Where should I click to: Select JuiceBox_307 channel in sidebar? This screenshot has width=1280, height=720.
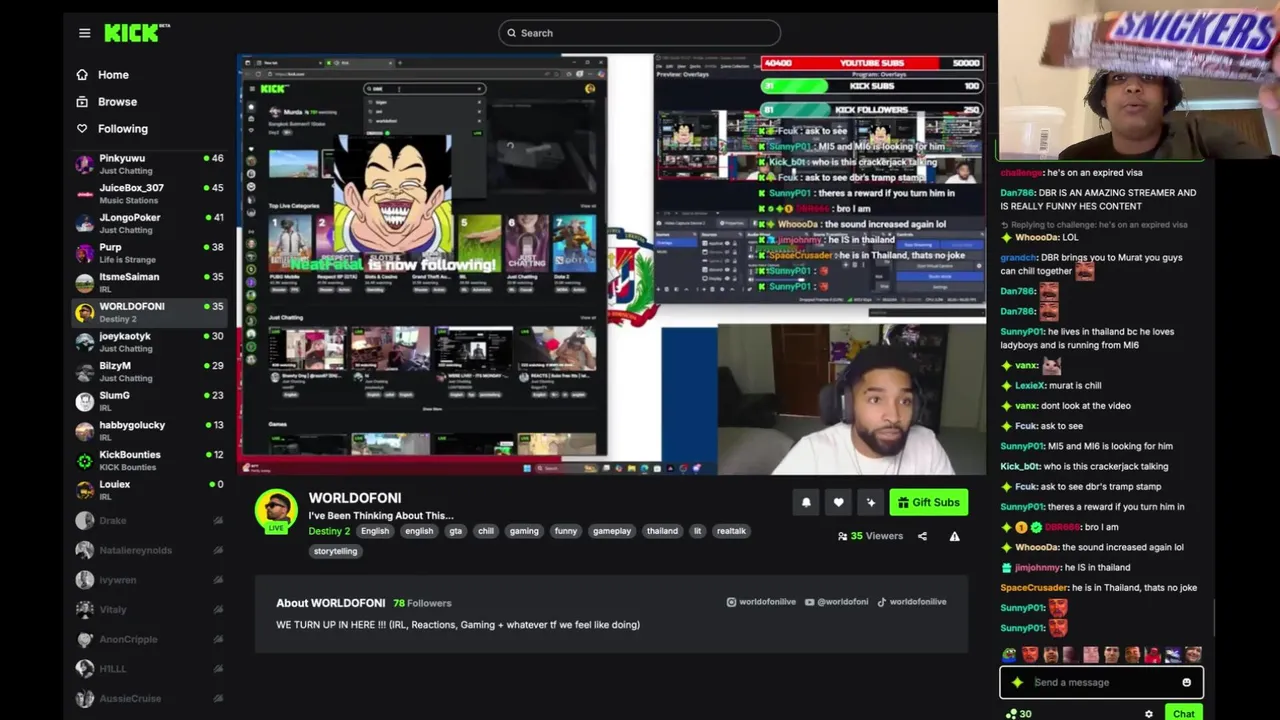(150, 194)
